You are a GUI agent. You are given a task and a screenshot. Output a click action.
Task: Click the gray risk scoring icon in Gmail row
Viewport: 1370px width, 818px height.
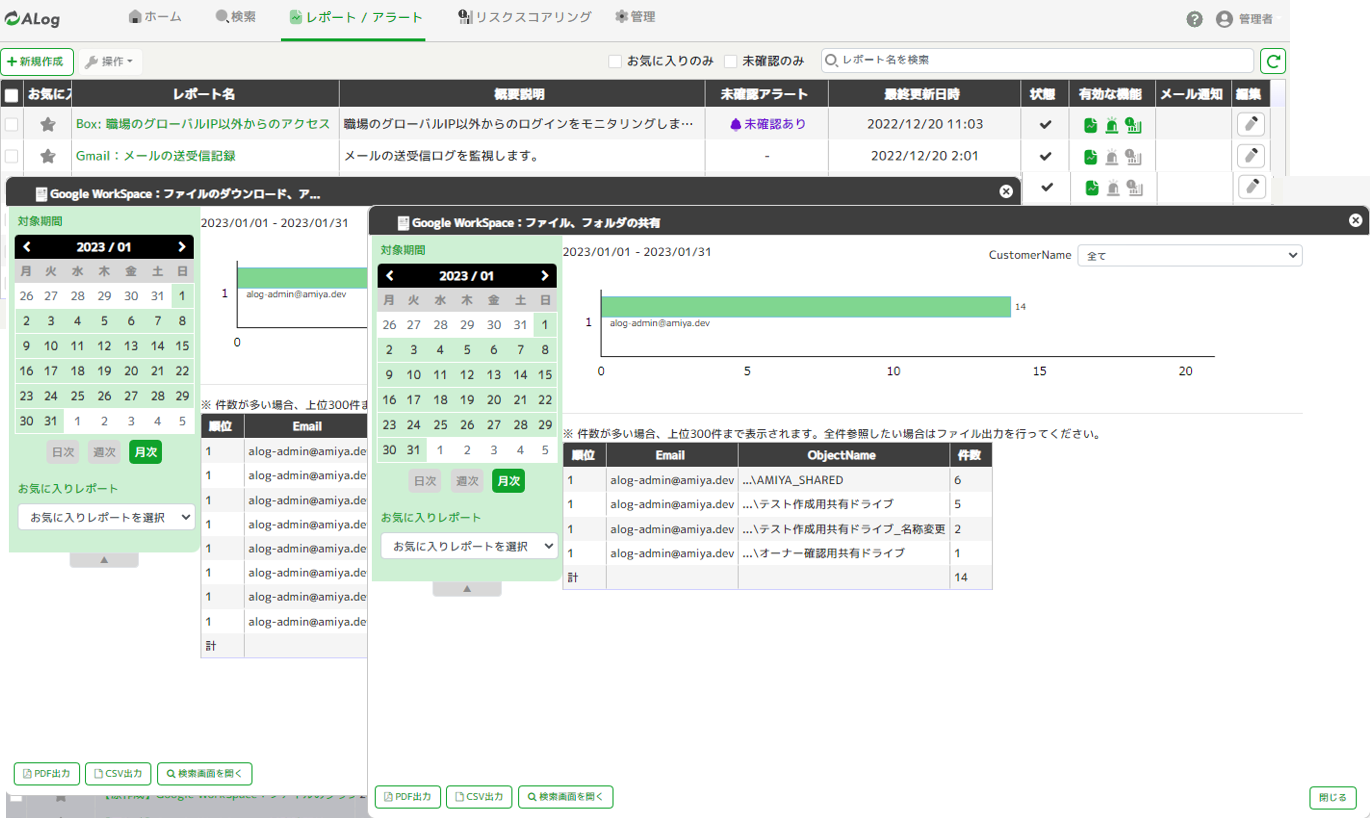1133,157
